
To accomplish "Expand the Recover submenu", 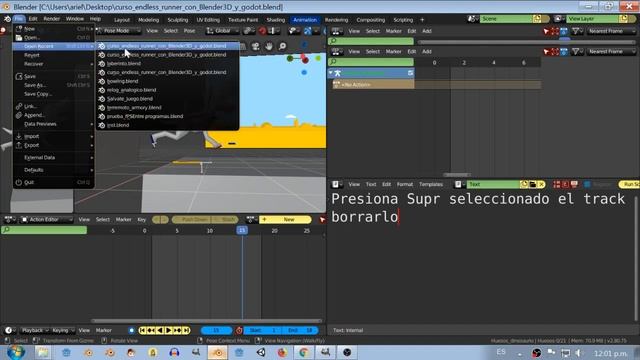I will point(53,64).
